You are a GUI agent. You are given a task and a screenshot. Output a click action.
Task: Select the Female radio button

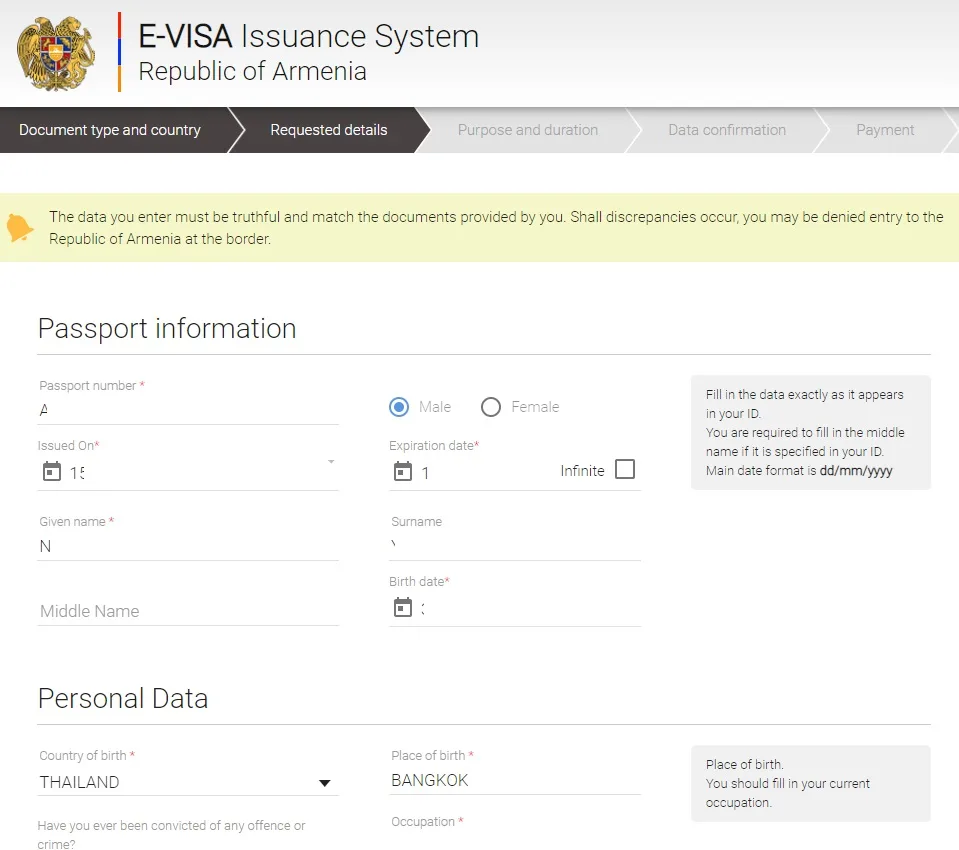pyautogui.click(x=491, y=407)
